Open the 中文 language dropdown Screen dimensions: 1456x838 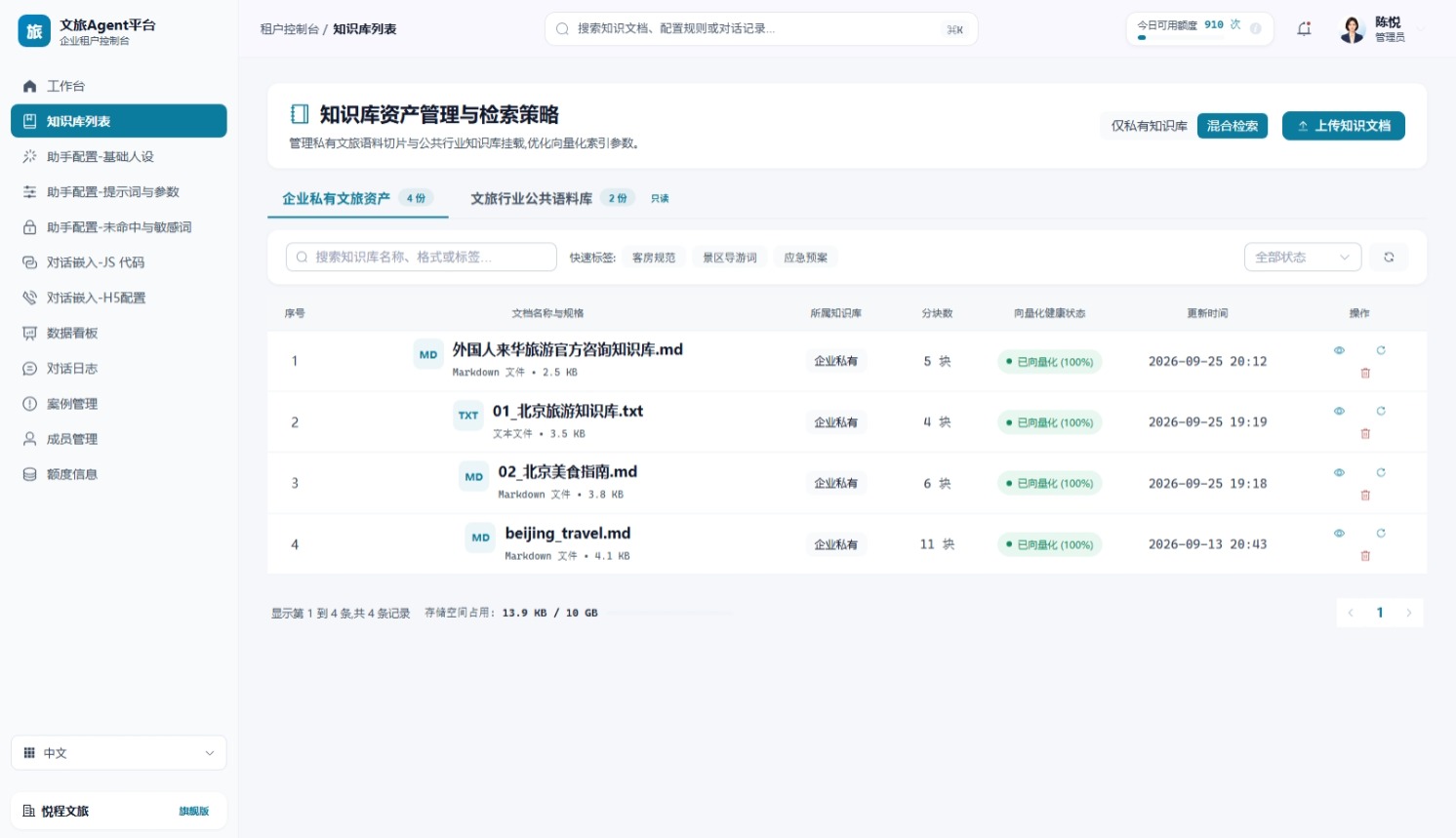(119, 753)
